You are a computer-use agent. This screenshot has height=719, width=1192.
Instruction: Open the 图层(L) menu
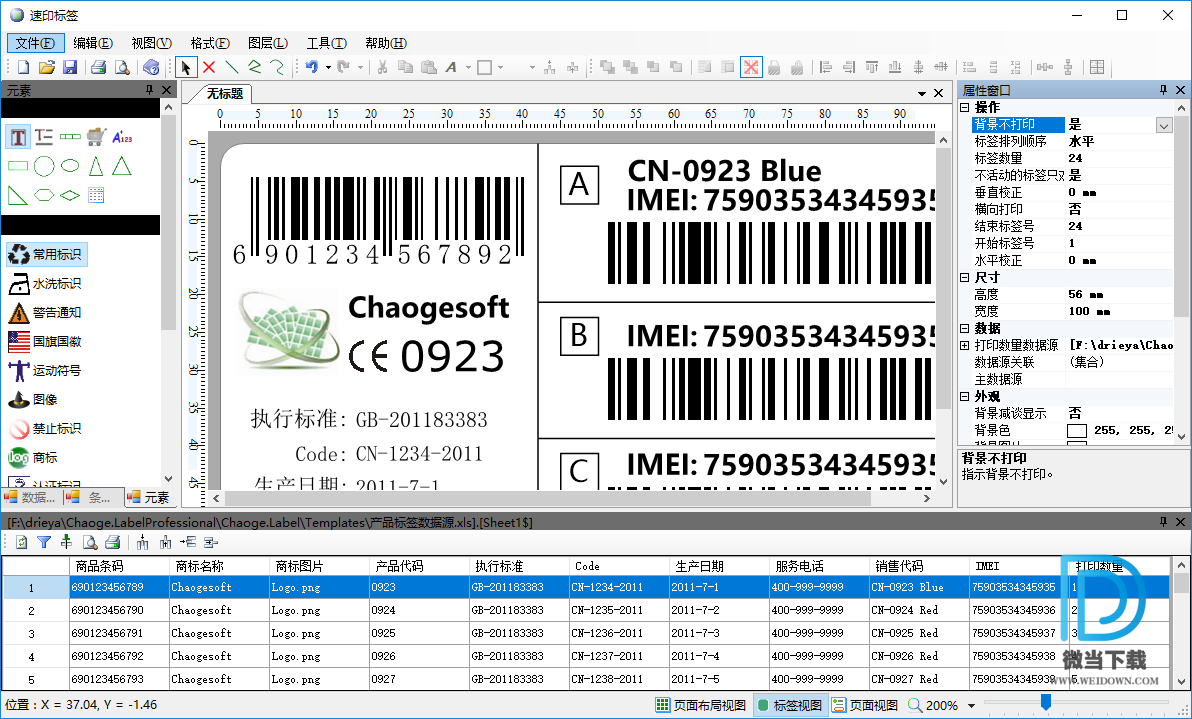268,43
